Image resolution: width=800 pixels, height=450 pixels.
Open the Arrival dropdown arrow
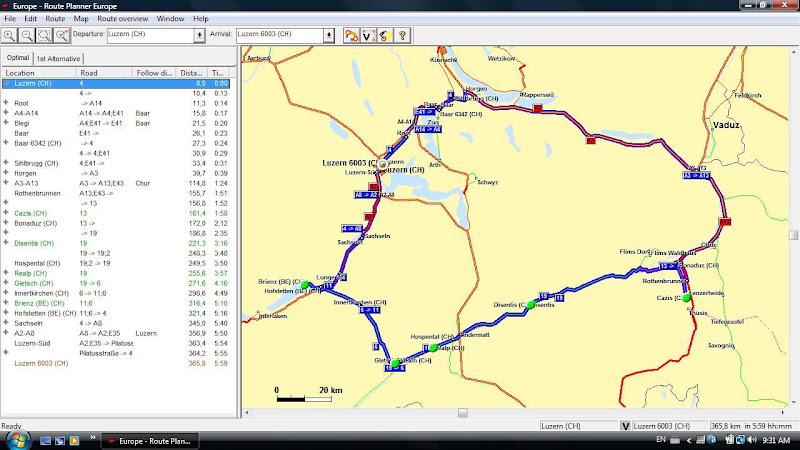(x=329, y=35)
